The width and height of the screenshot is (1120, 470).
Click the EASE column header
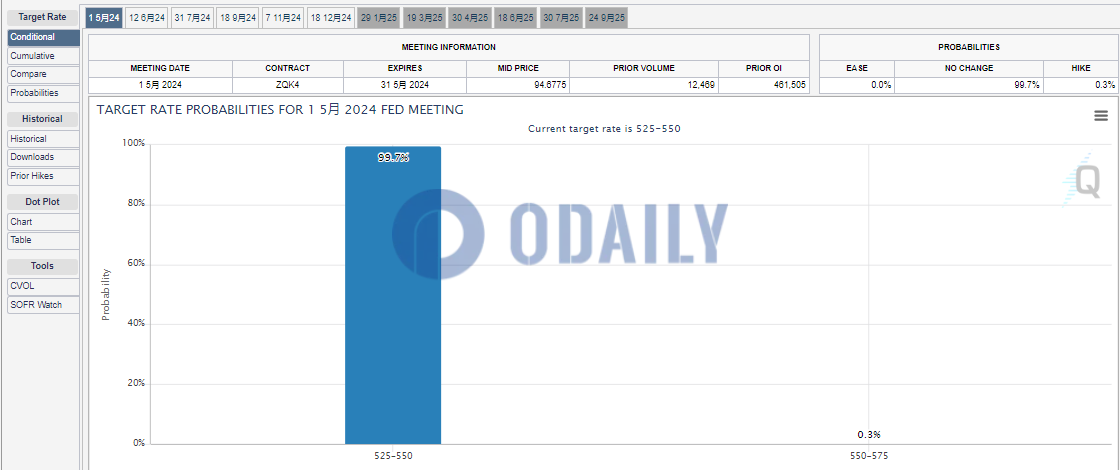(x=856, y=69)
